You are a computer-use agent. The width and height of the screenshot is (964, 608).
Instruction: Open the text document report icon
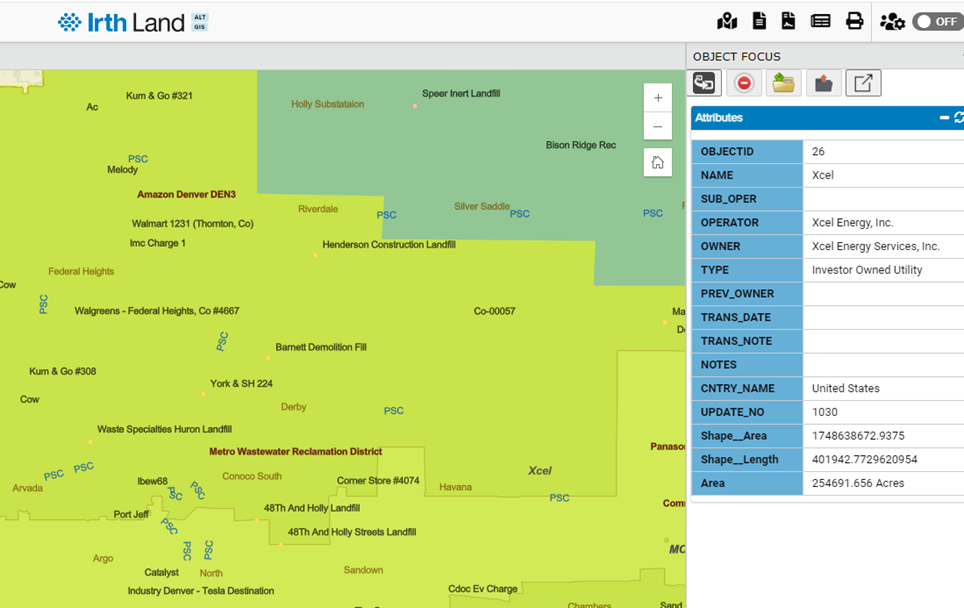click(x=759, y=21)
